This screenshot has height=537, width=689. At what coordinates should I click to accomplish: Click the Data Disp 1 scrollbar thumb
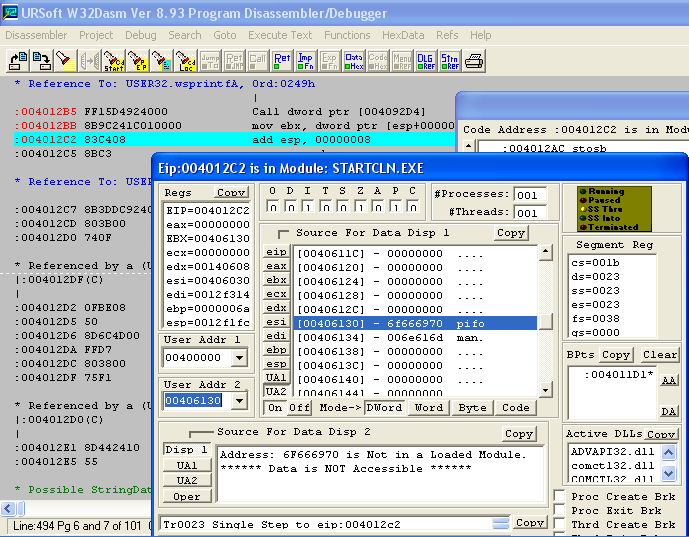click(545, 322)
